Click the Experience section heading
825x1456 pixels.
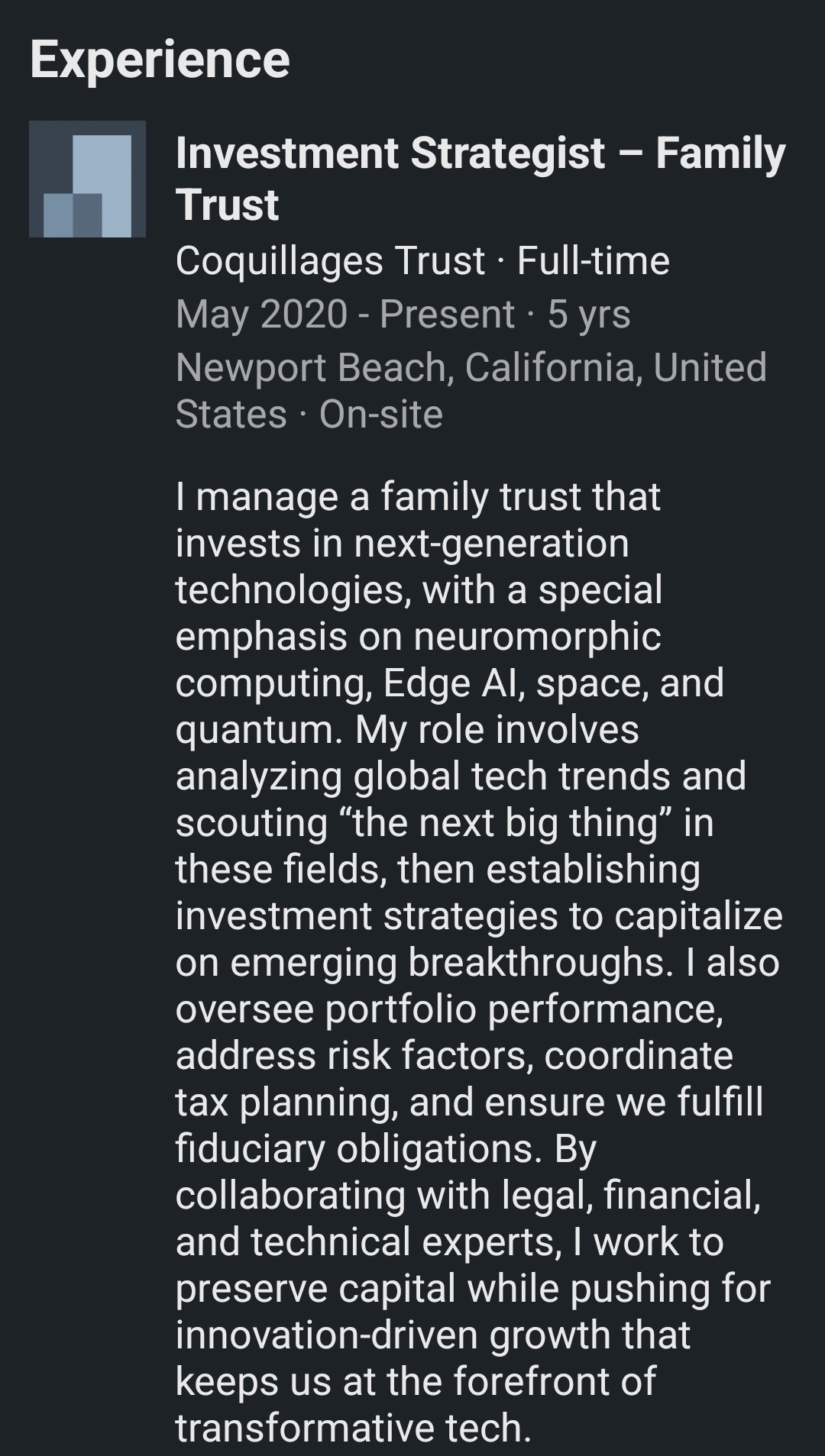[x=160, y=60]
